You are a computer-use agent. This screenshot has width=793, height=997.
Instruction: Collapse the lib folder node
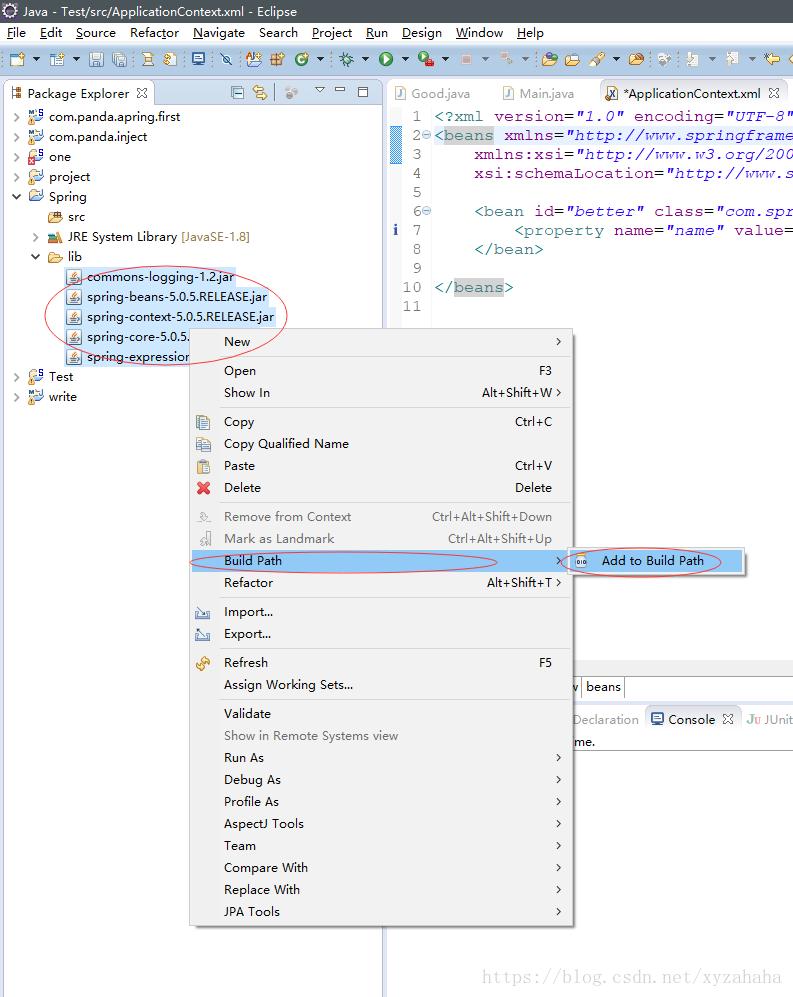36,257
